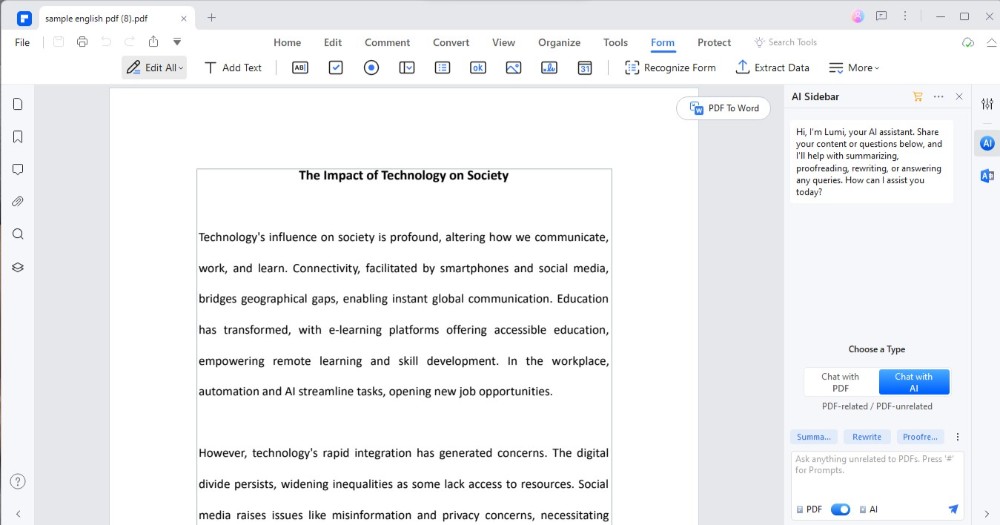Open the comments panel icon
Screen dimensions: 1000x525
(x=18, y=170)
